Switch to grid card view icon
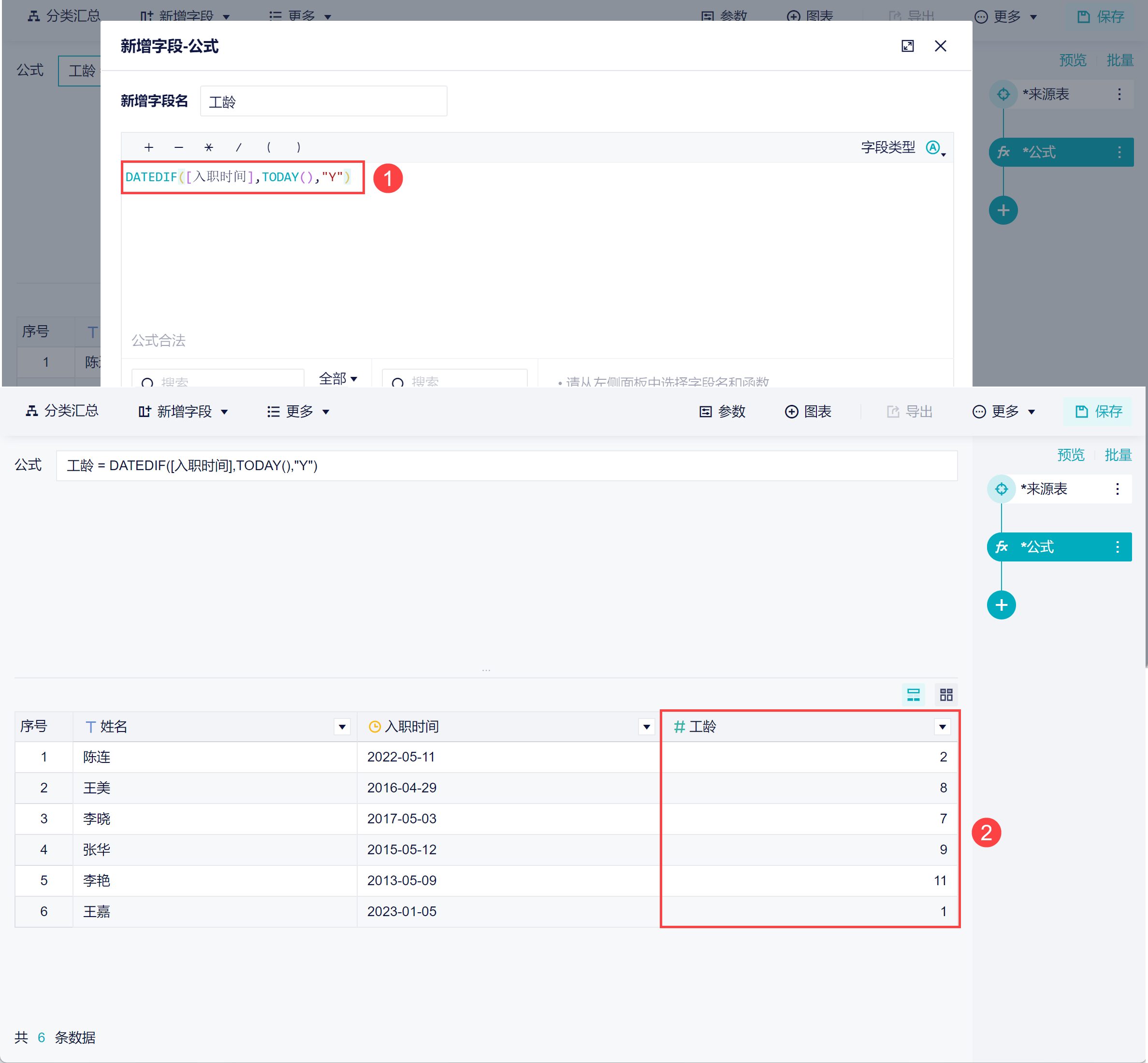The height and width of the screenshot is (1063, 1148). tap(946, 695)
